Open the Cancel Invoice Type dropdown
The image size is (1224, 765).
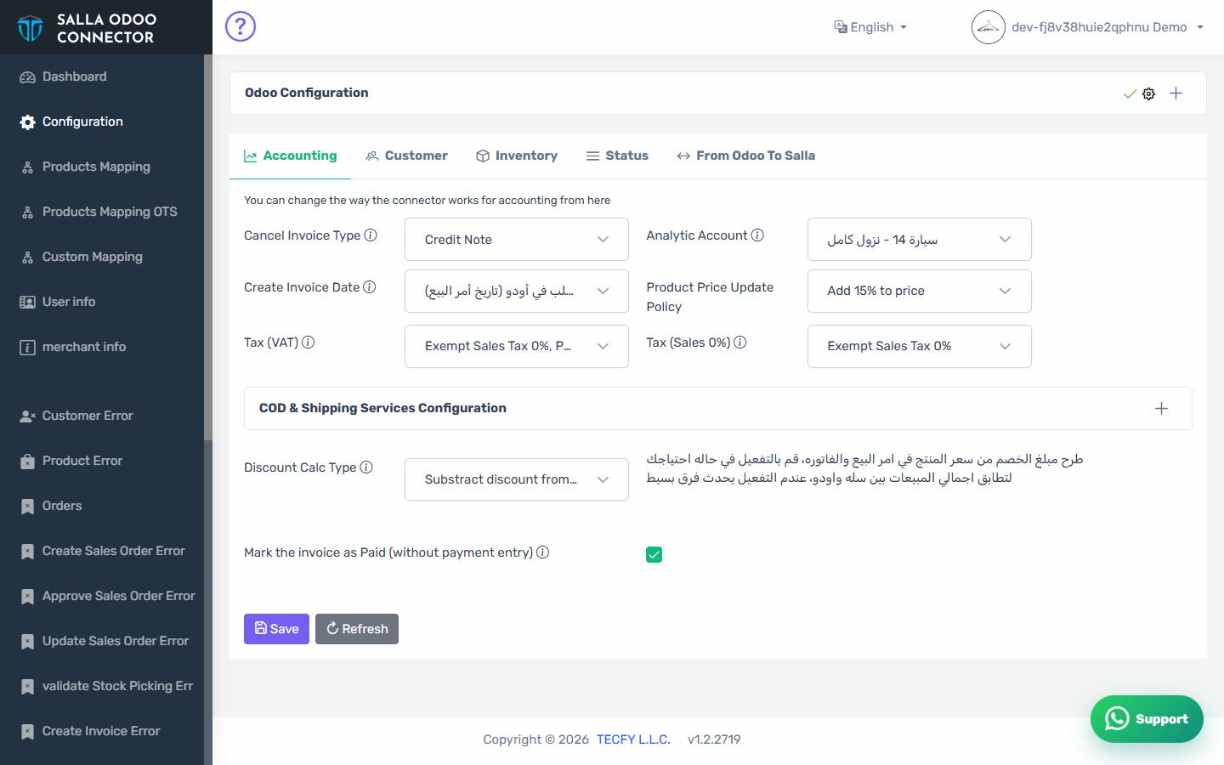click(x=516, y=240)
